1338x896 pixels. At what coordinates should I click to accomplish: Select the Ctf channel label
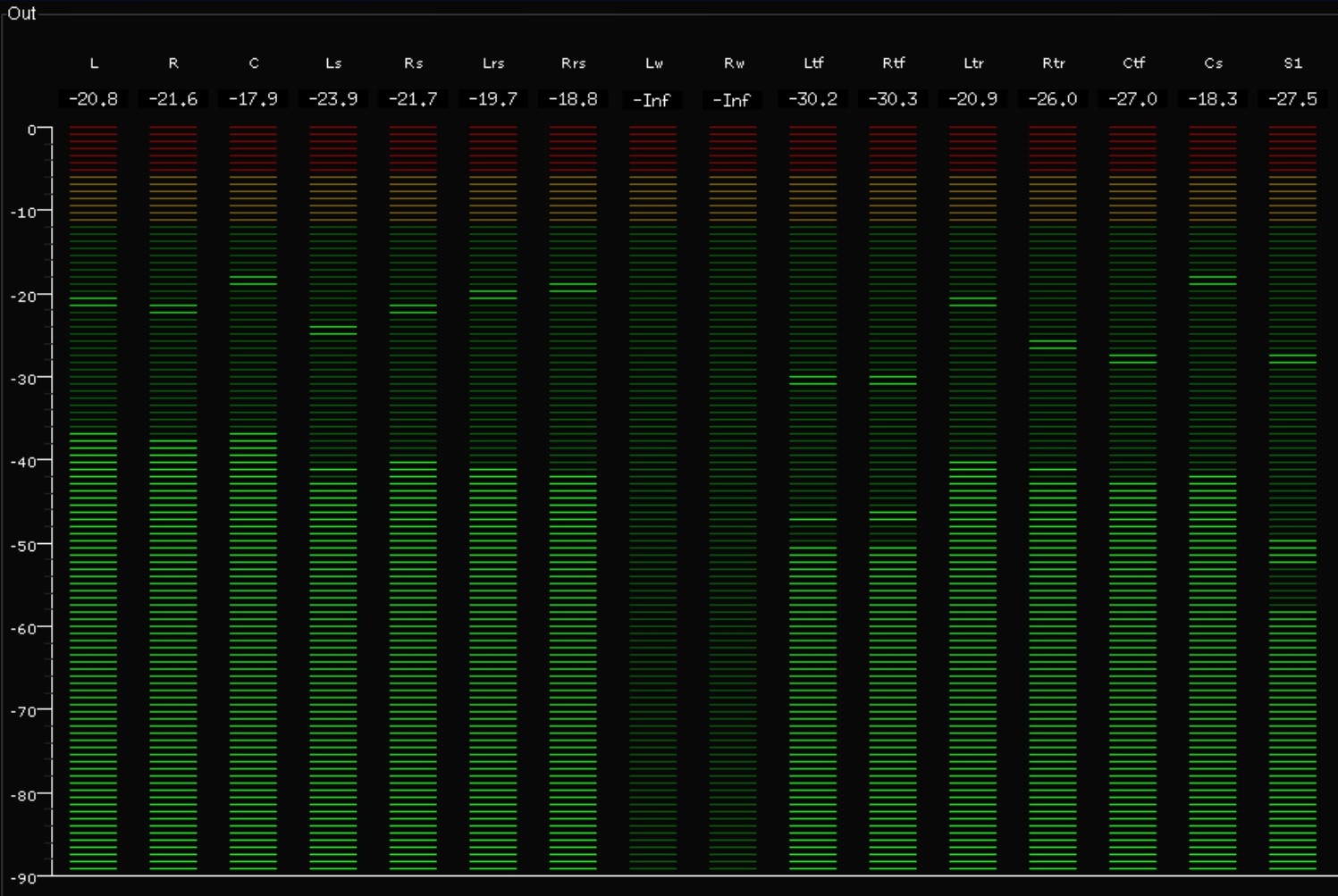[1133, 63]
